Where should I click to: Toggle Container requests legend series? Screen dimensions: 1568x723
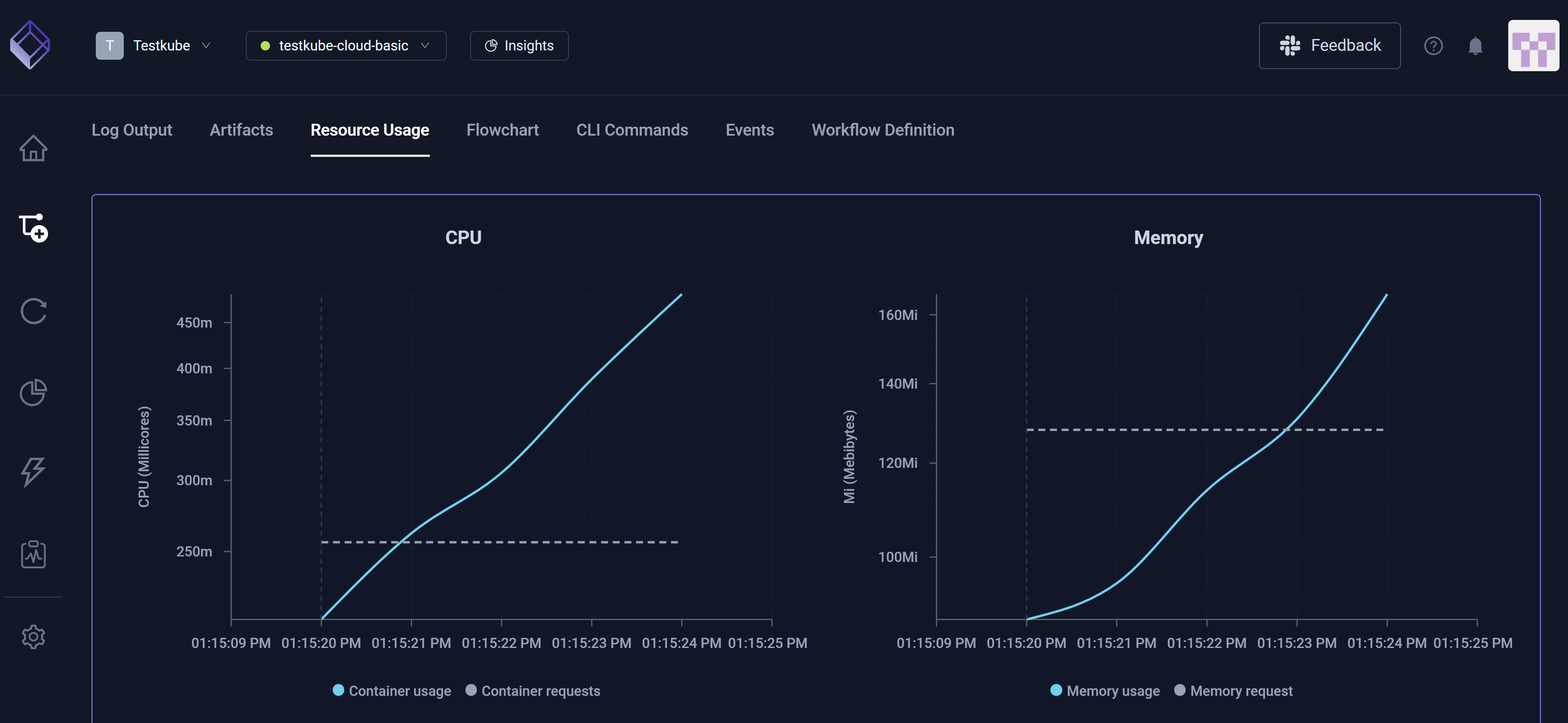point(532,691)
